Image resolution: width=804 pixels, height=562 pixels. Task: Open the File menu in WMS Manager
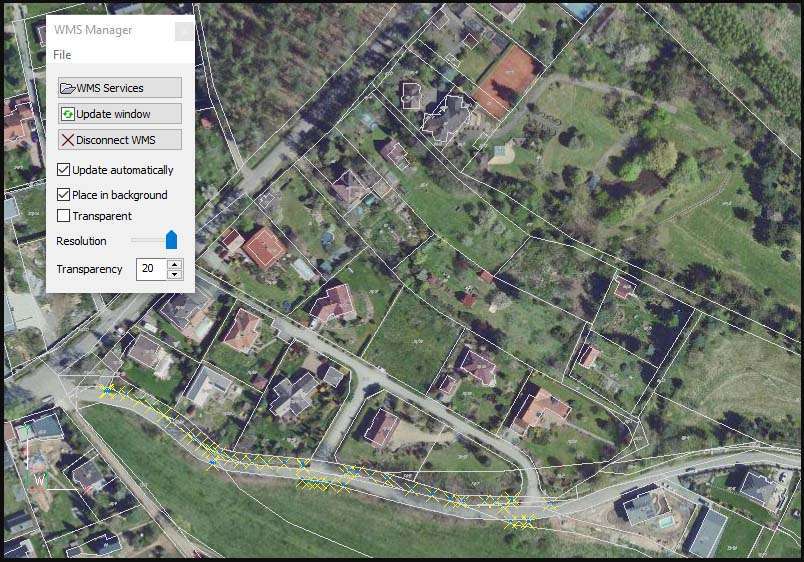pyautogui.click(x=62, y=55)
